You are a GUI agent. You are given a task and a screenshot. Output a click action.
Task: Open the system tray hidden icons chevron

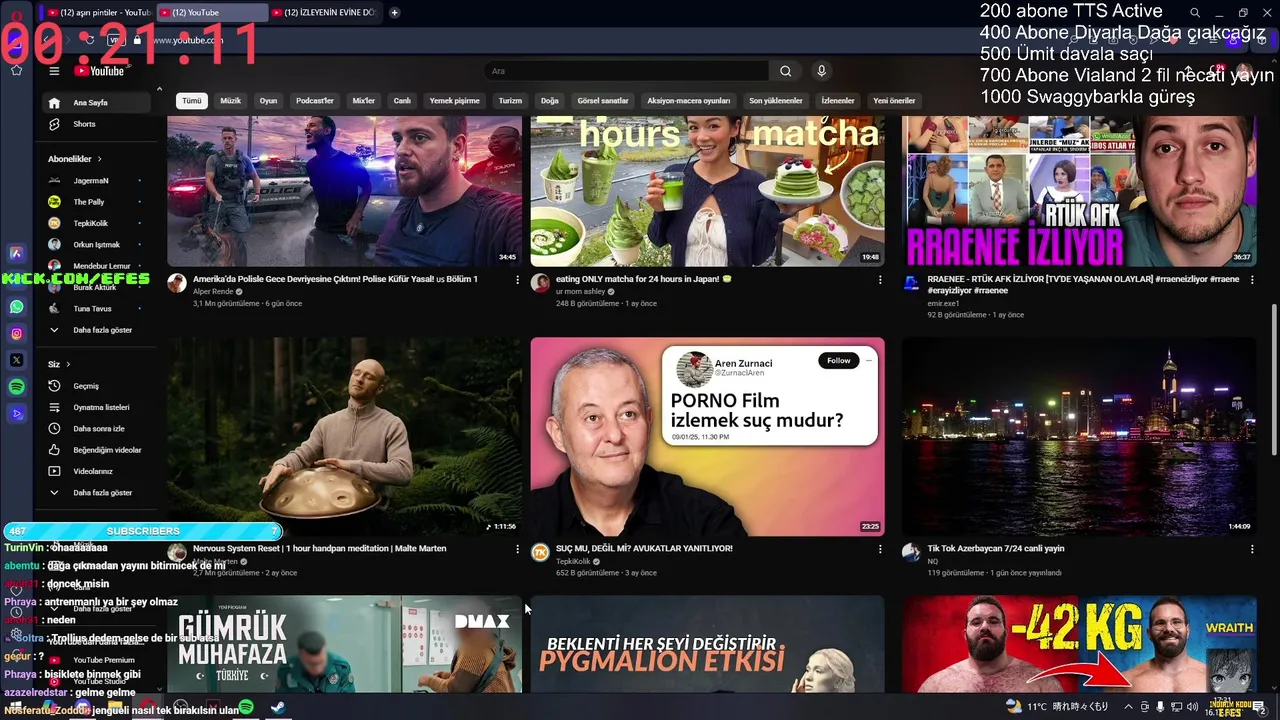tap(1129, 707)
